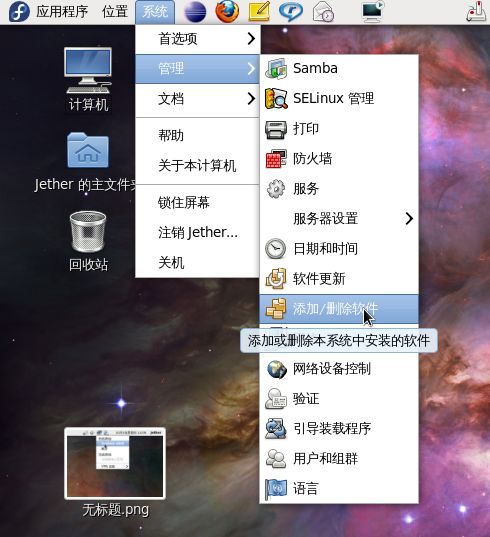
Task: Click the Samba text label
Action: (315, 68)
